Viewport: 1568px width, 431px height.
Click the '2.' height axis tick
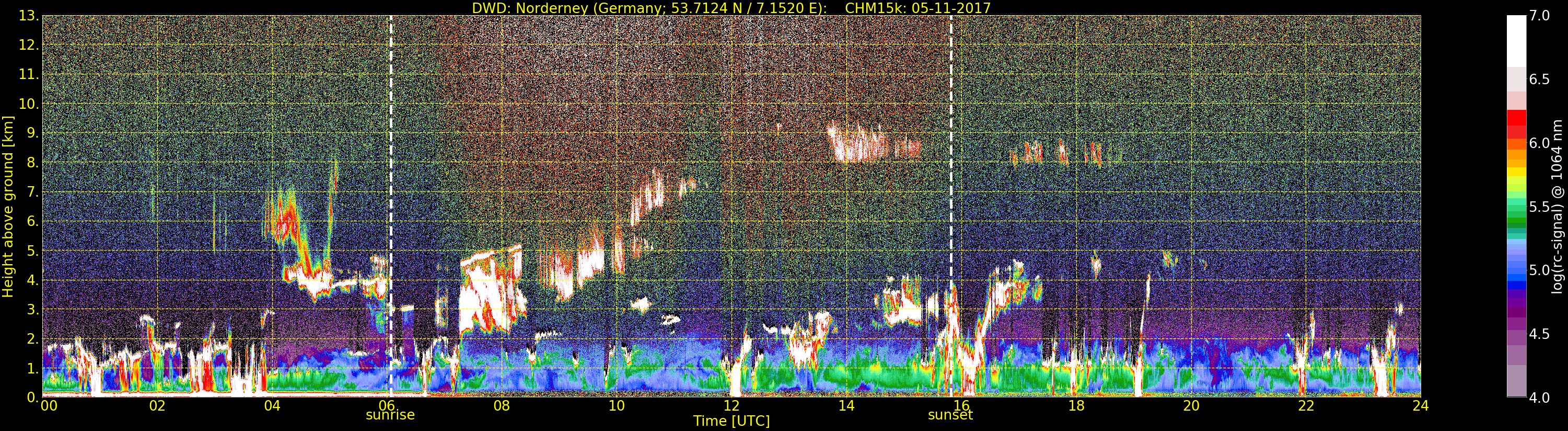tap(32, 338)
